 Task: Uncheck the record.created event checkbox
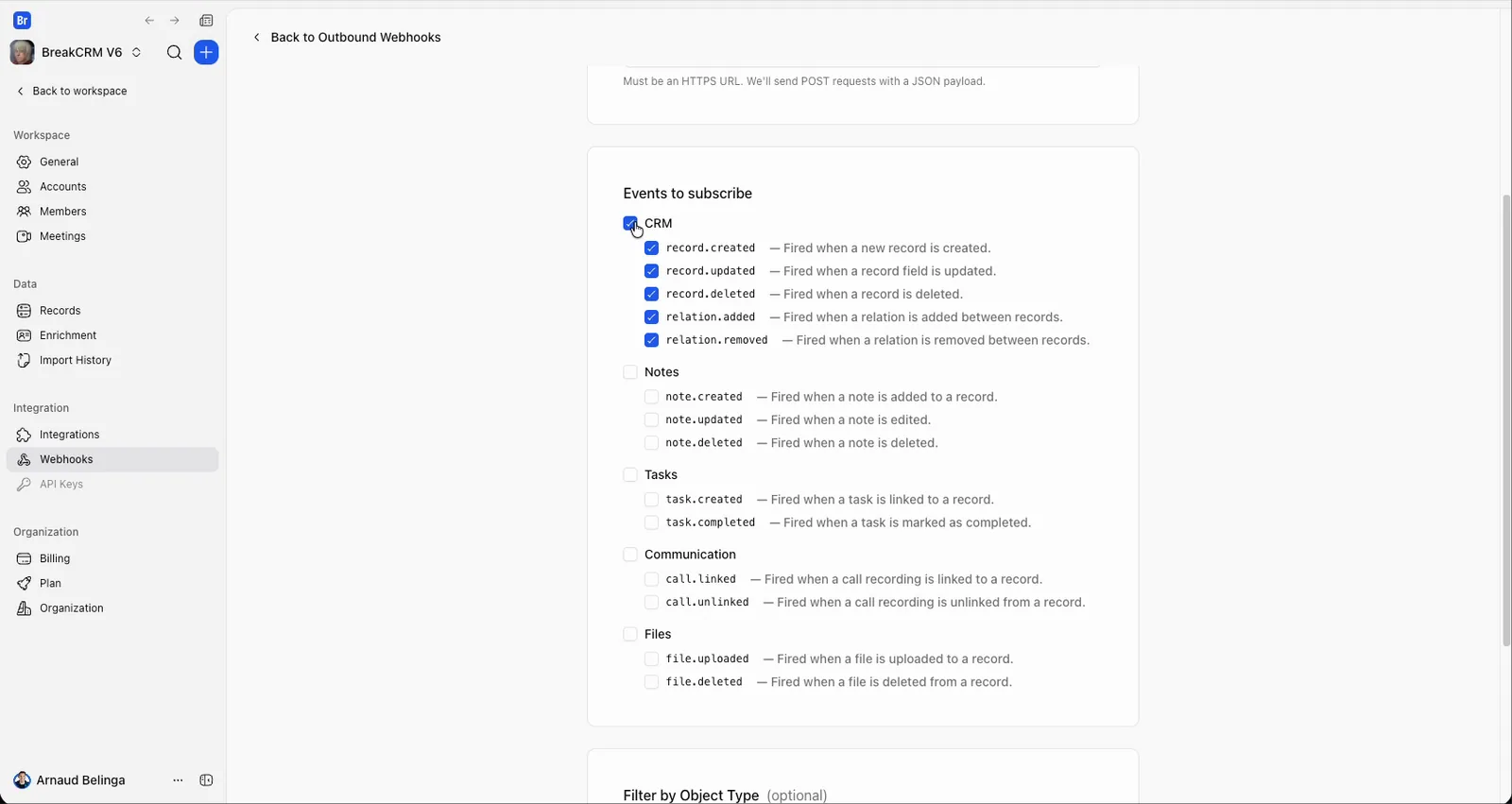point(651,248)
